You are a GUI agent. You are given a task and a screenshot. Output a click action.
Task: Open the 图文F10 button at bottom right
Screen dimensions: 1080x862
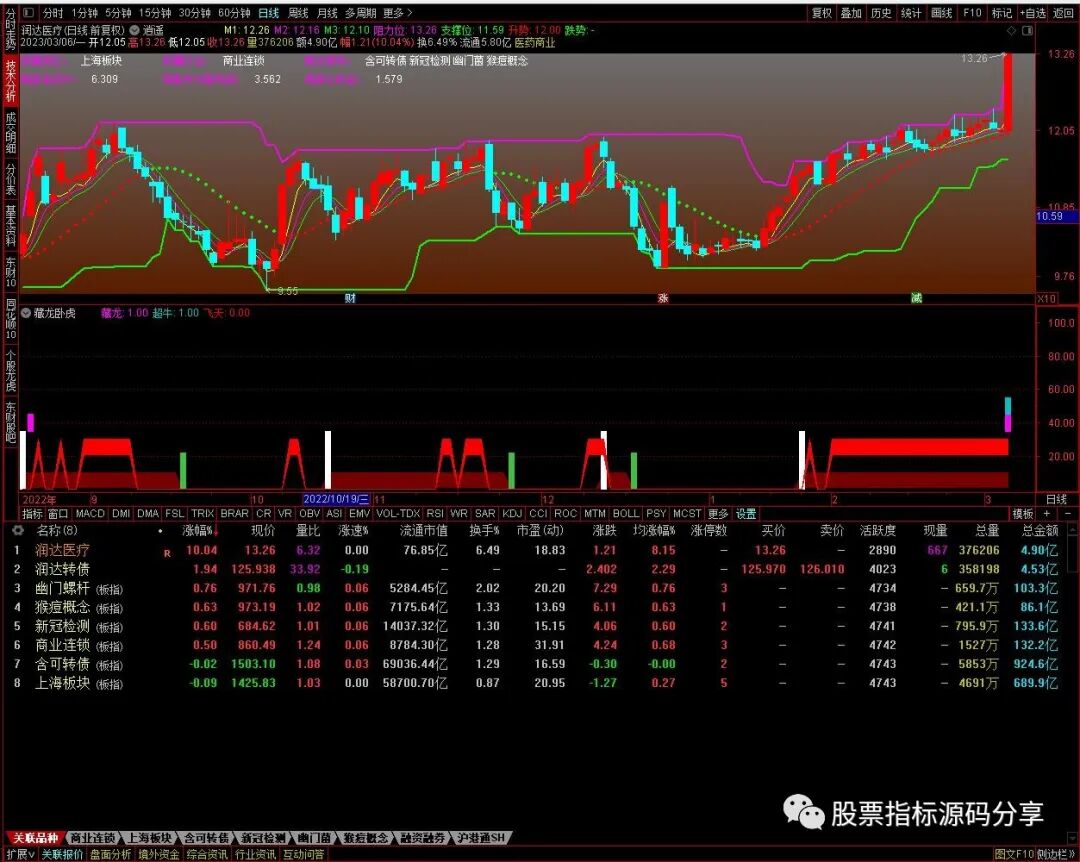click(1015, 854)
